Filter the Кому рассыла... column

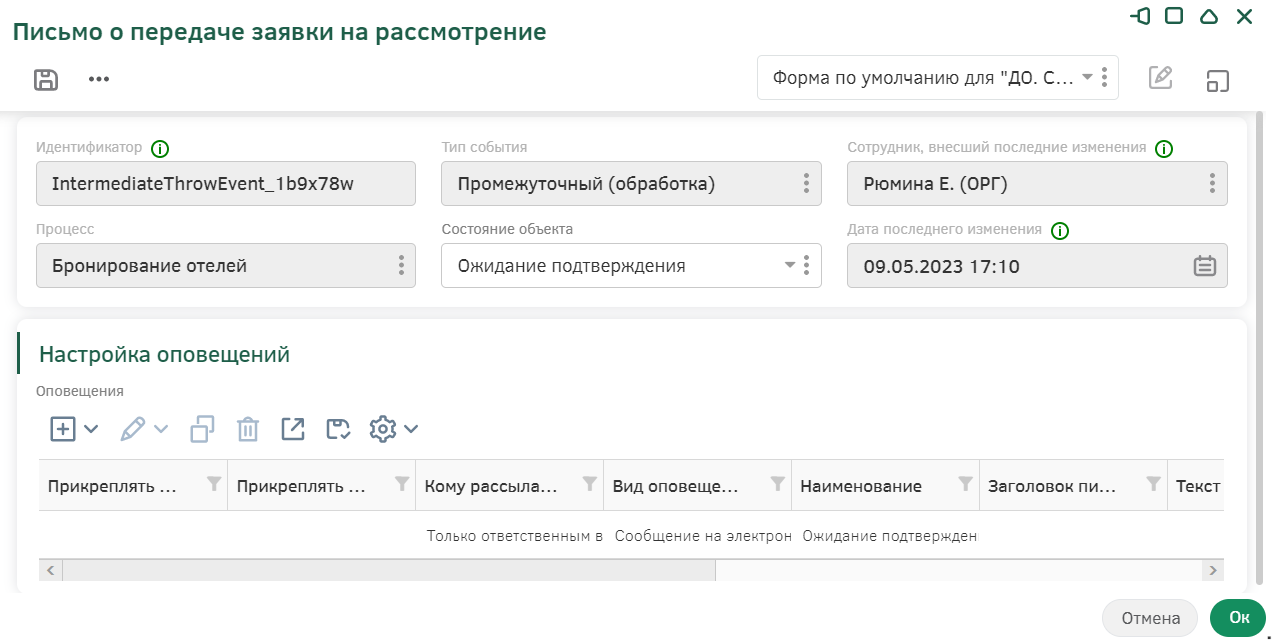pos(590,484)
